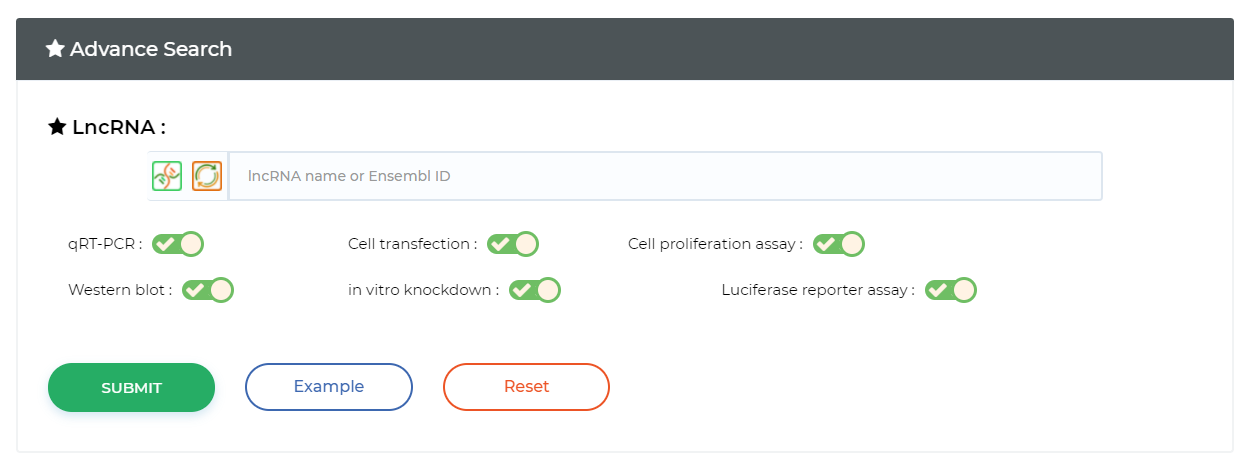The image size is (1252, 464).
Task: Click the star icon beside LncRNA
Action: coord(57,127)
